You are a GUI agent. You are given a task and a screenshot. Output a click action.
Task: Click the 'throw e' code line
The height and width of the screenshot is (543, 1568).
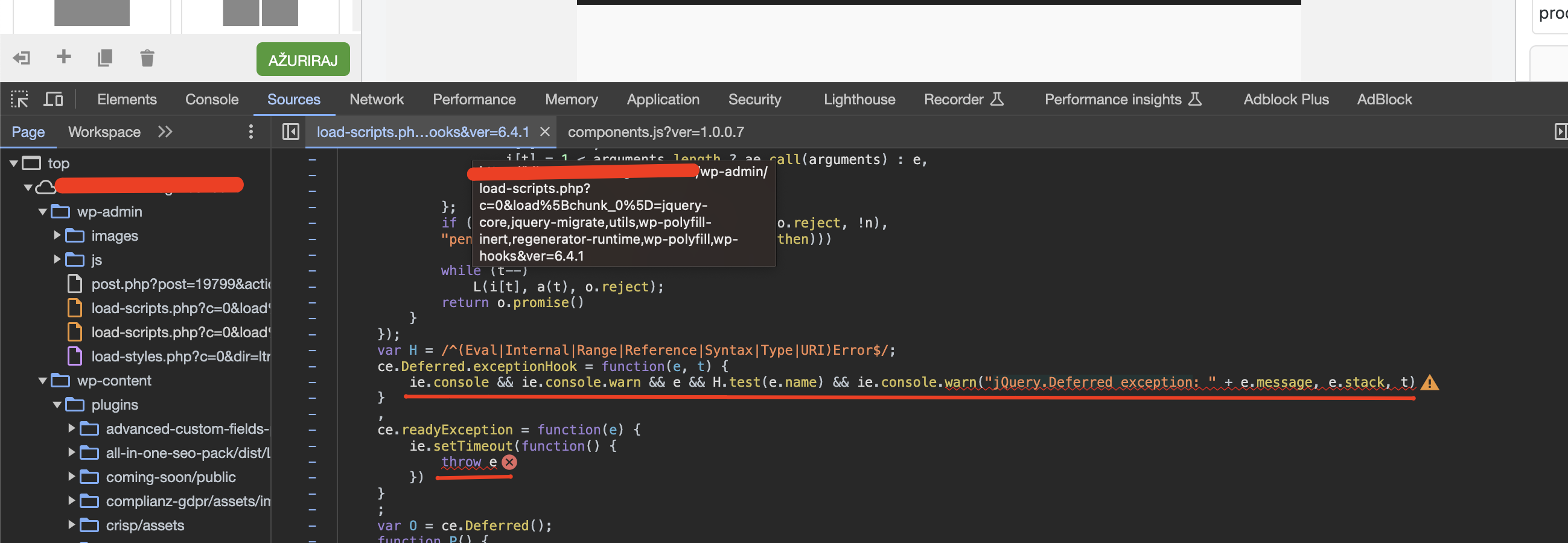tap(469, 462)
